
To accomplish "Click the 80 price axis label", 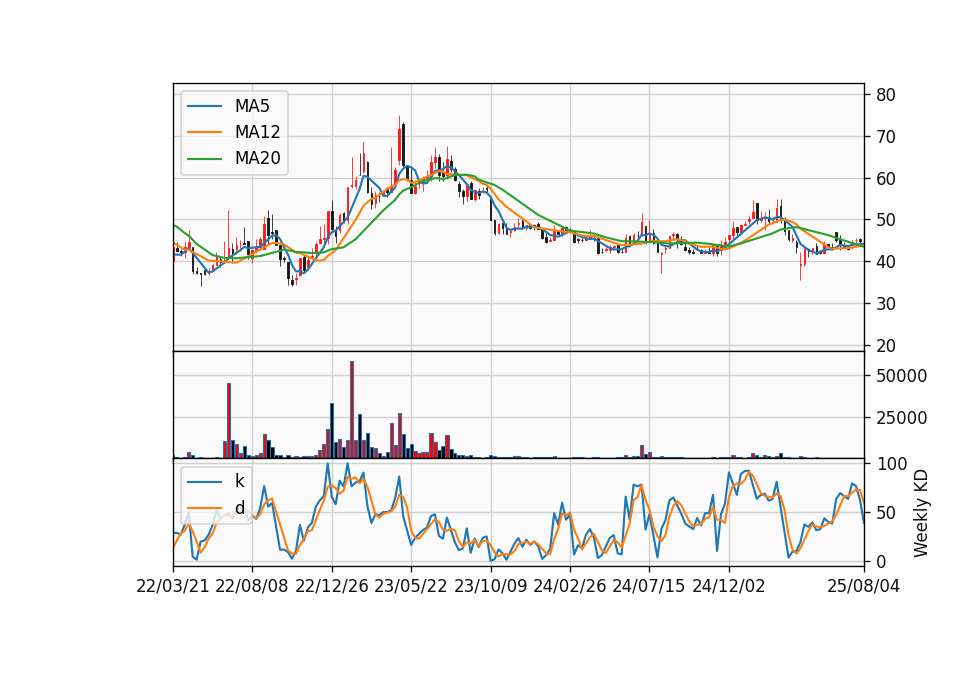I will (x=886, y=95).
